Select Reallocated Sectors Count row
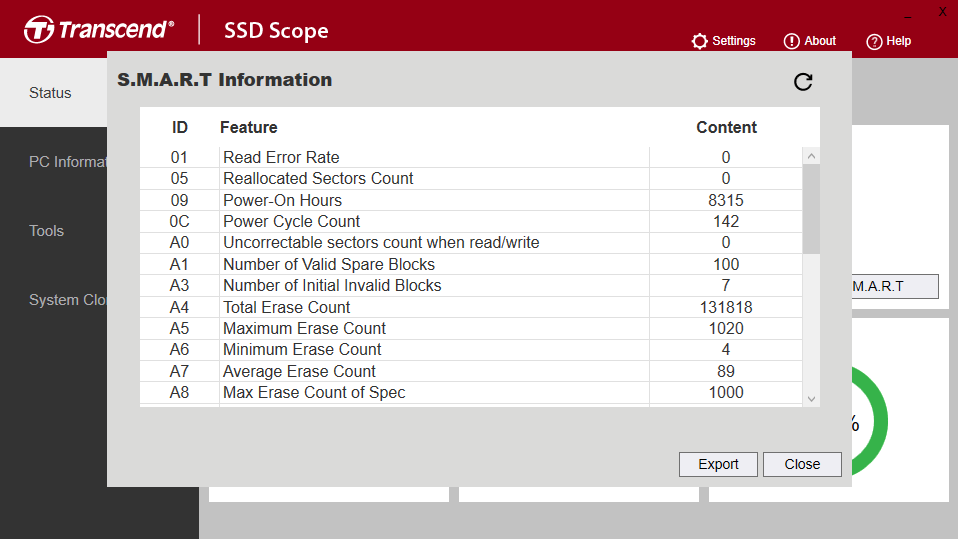 point(471,178)
